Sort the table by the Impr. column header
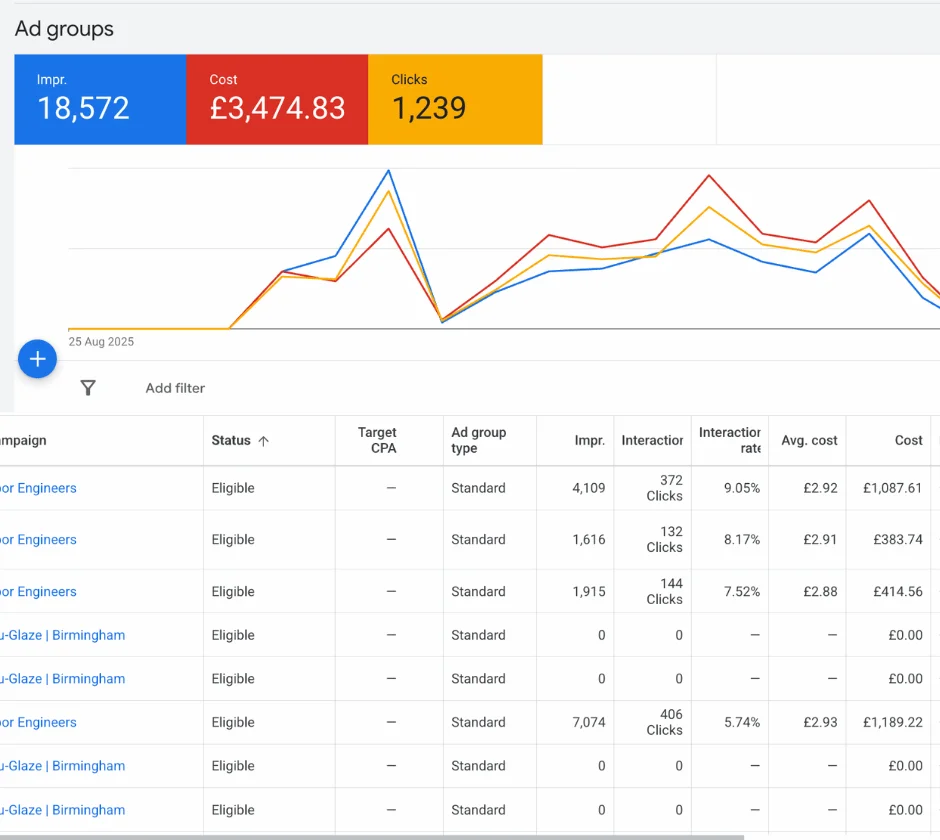The image size is (940, 840). pos(590,440)
